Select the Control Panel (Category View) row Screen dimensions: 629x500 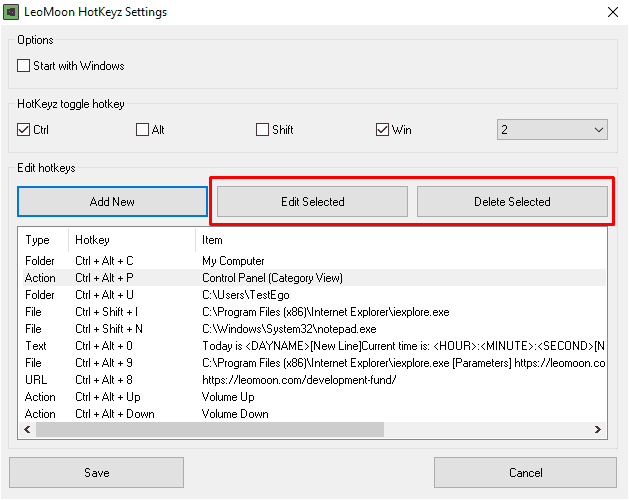coord(313,278)
